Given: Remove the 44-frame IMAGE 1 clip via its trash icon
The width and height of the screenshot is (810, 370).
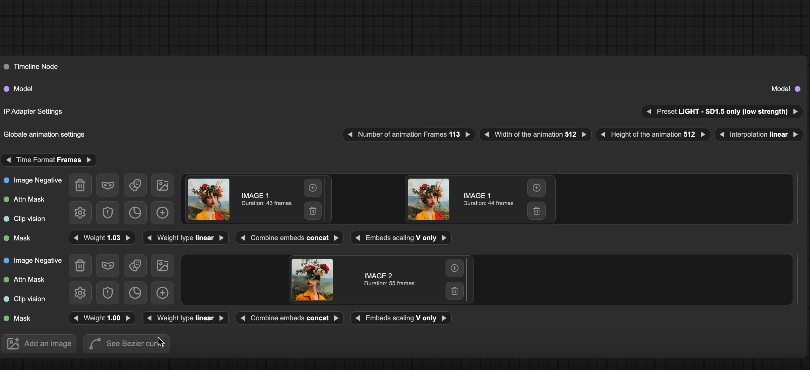Looking at the screenshot, I should coord(536,211).
